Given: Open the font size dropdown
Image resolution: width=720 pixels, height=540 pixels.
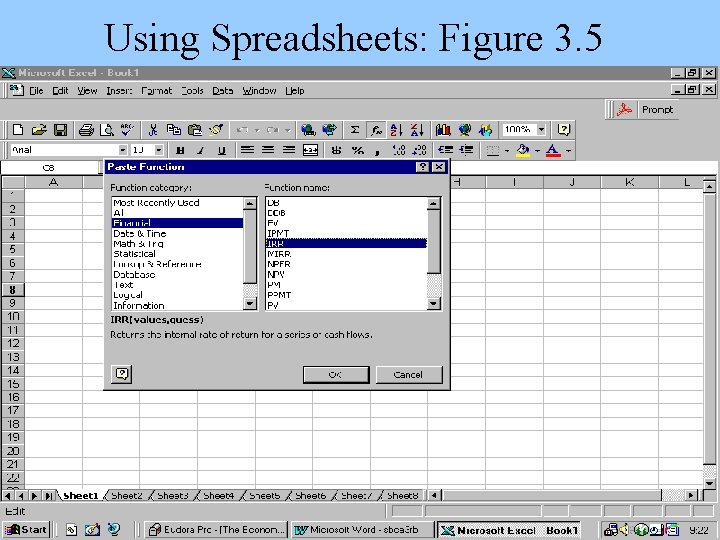Looking at the screenshot, I should (x=159, y=150).
